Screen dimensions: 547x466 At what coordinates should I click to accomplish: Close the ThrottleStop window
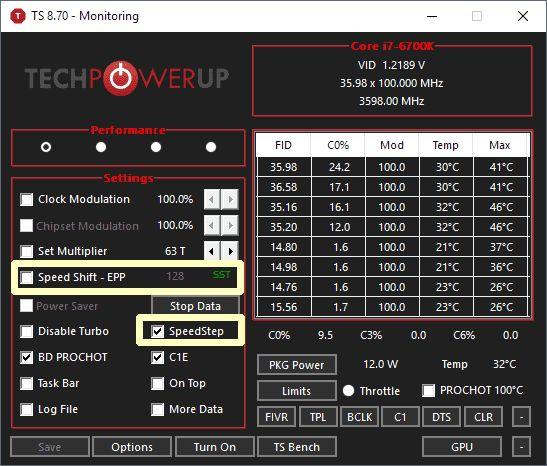coord(523,16)
